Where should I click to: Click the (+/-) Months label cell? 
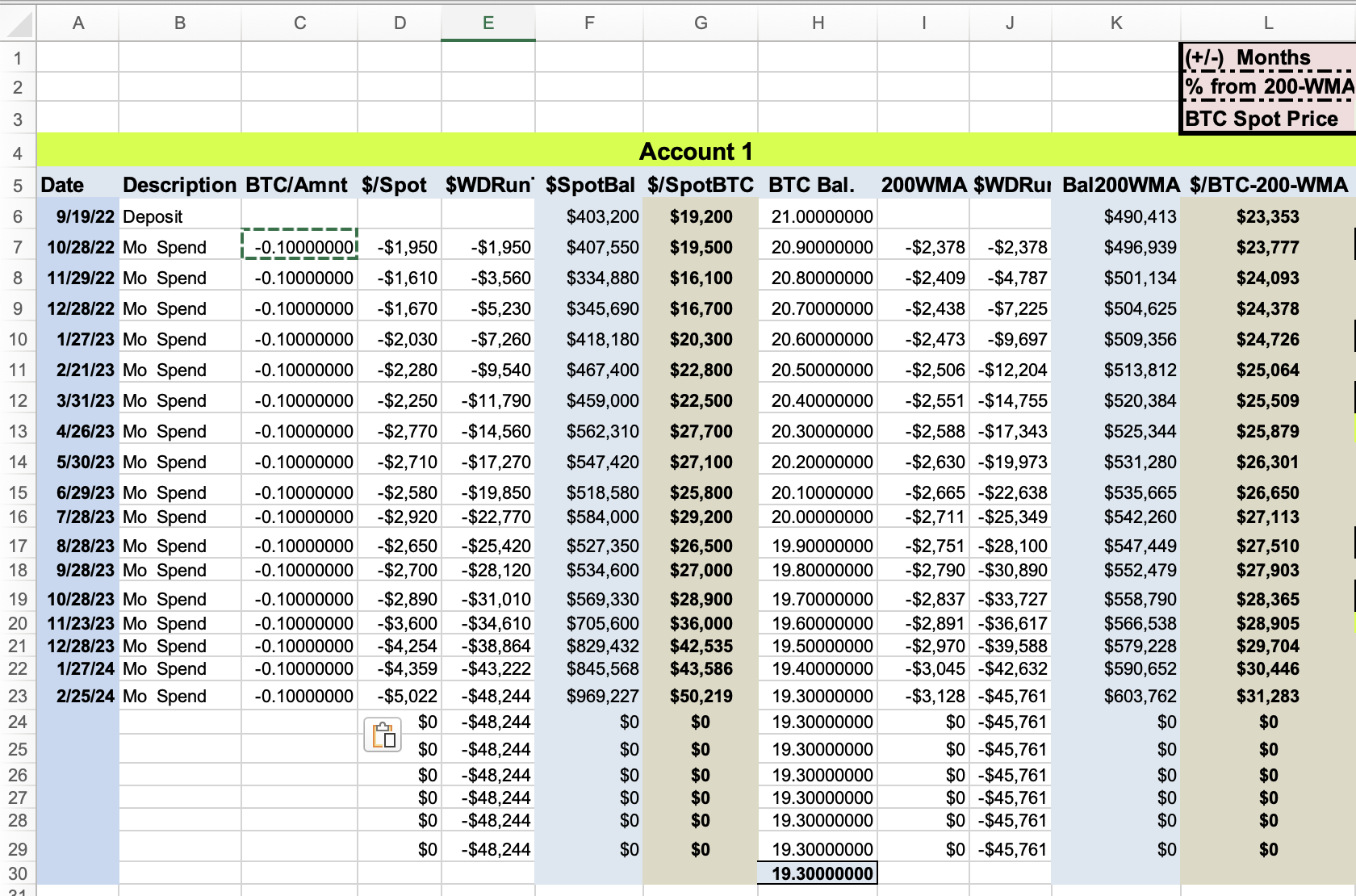pos(1268,57)
